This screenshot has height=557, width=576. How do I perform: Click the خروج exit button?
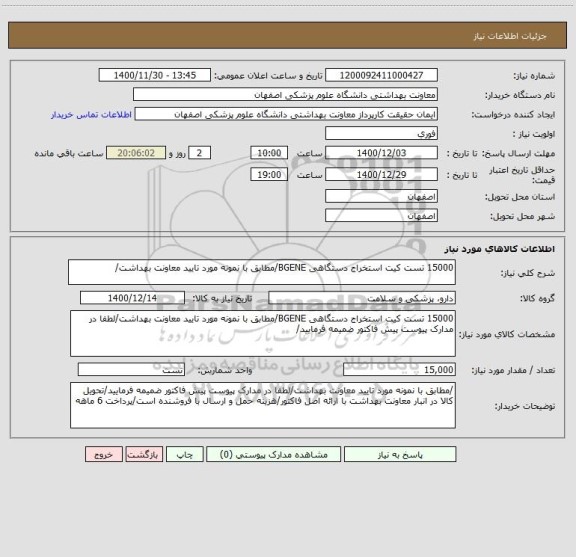[104, 454]
